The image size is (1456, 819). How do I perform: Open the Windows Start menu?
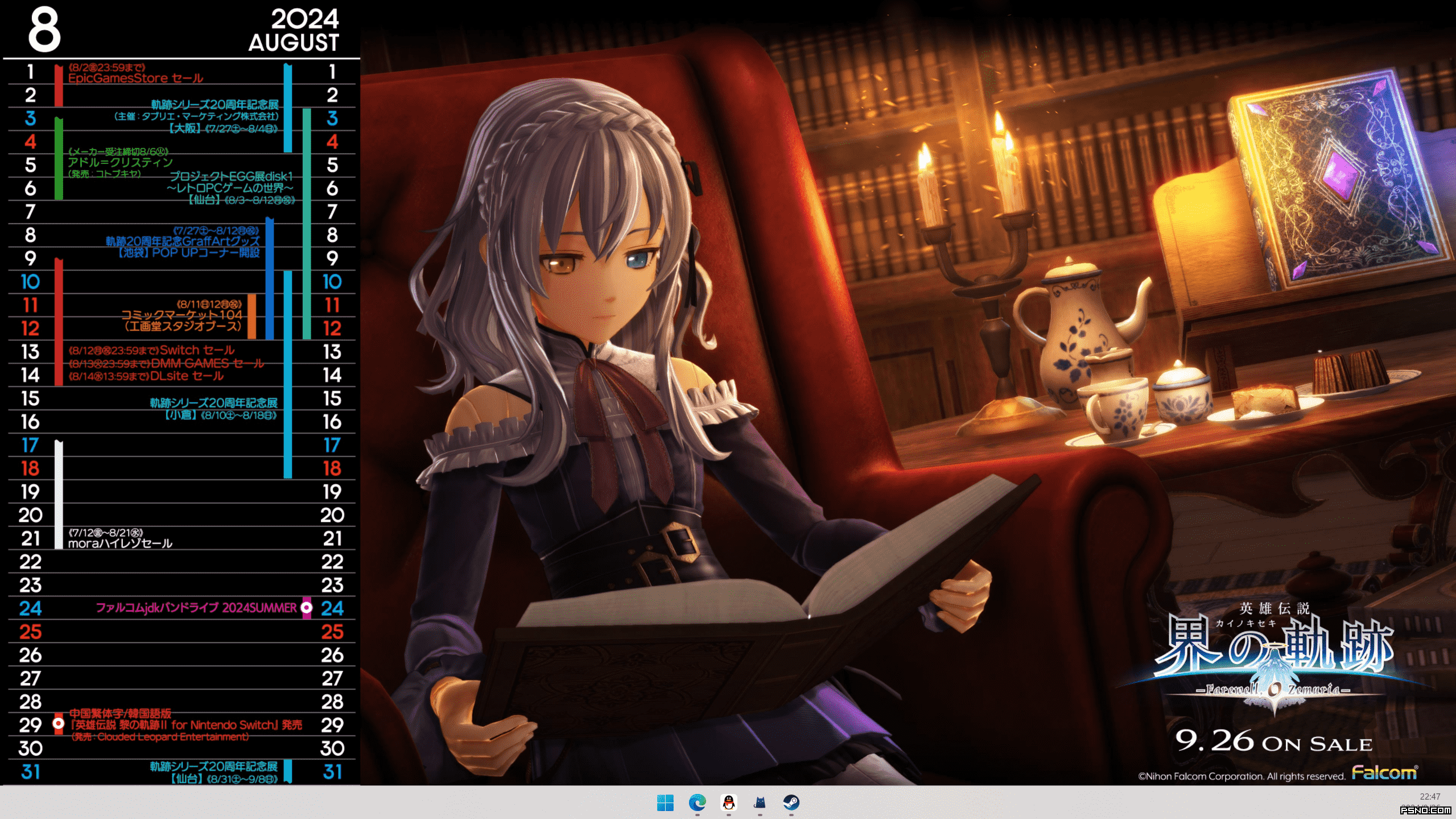click(665, 802)
